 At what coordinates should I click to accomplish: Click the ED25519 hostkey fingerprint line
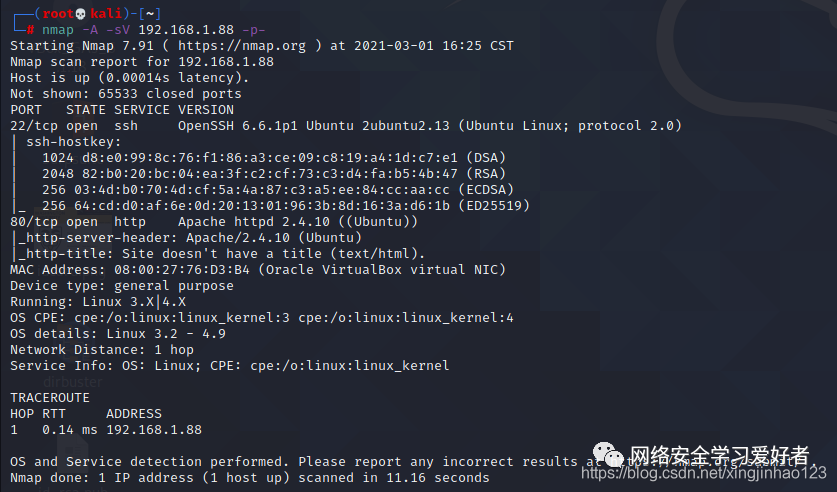coord(286,206)
